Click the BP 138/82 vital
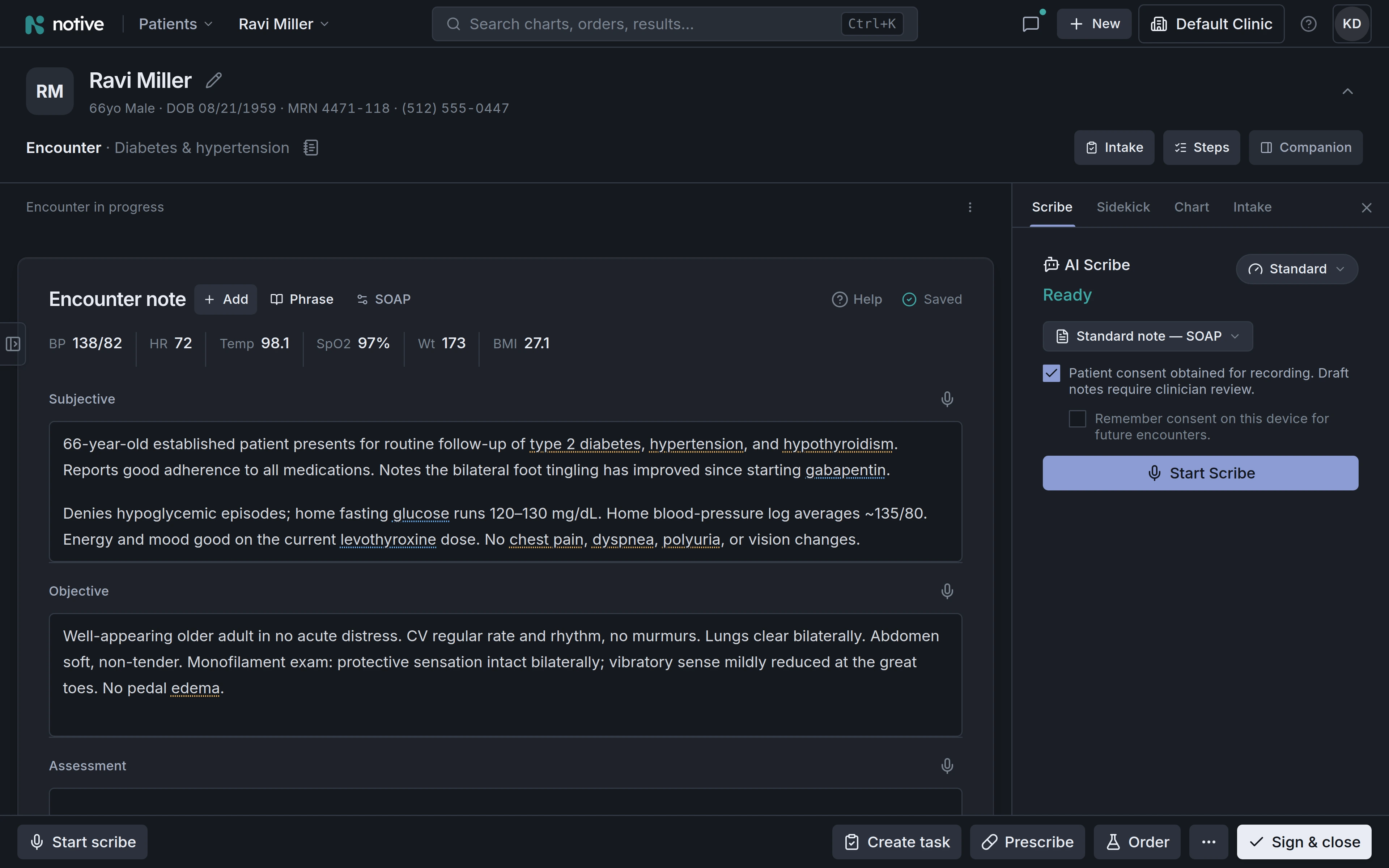 click(x=85, y=343)
